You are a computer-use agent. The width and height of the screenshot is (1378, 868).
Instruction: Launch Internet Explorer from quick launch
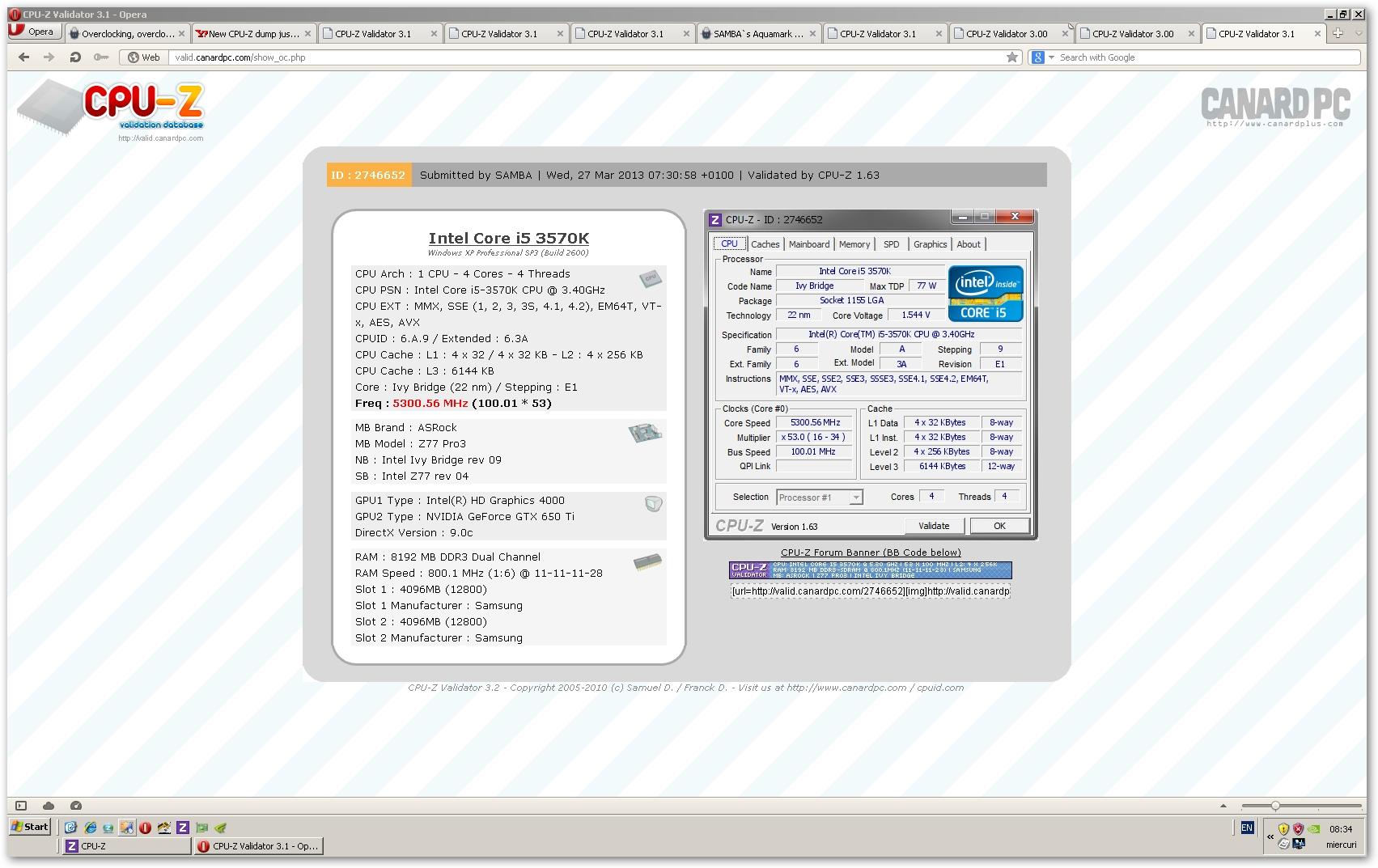(x=90, y=828)
